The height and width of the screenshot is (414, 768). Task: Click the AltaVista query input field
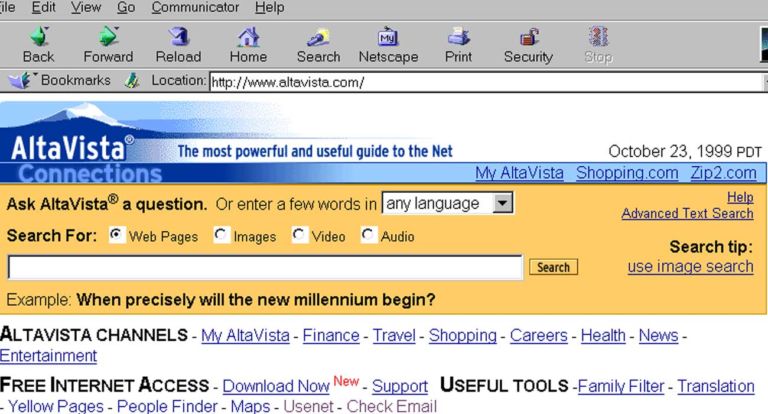(x=265, y=268)
